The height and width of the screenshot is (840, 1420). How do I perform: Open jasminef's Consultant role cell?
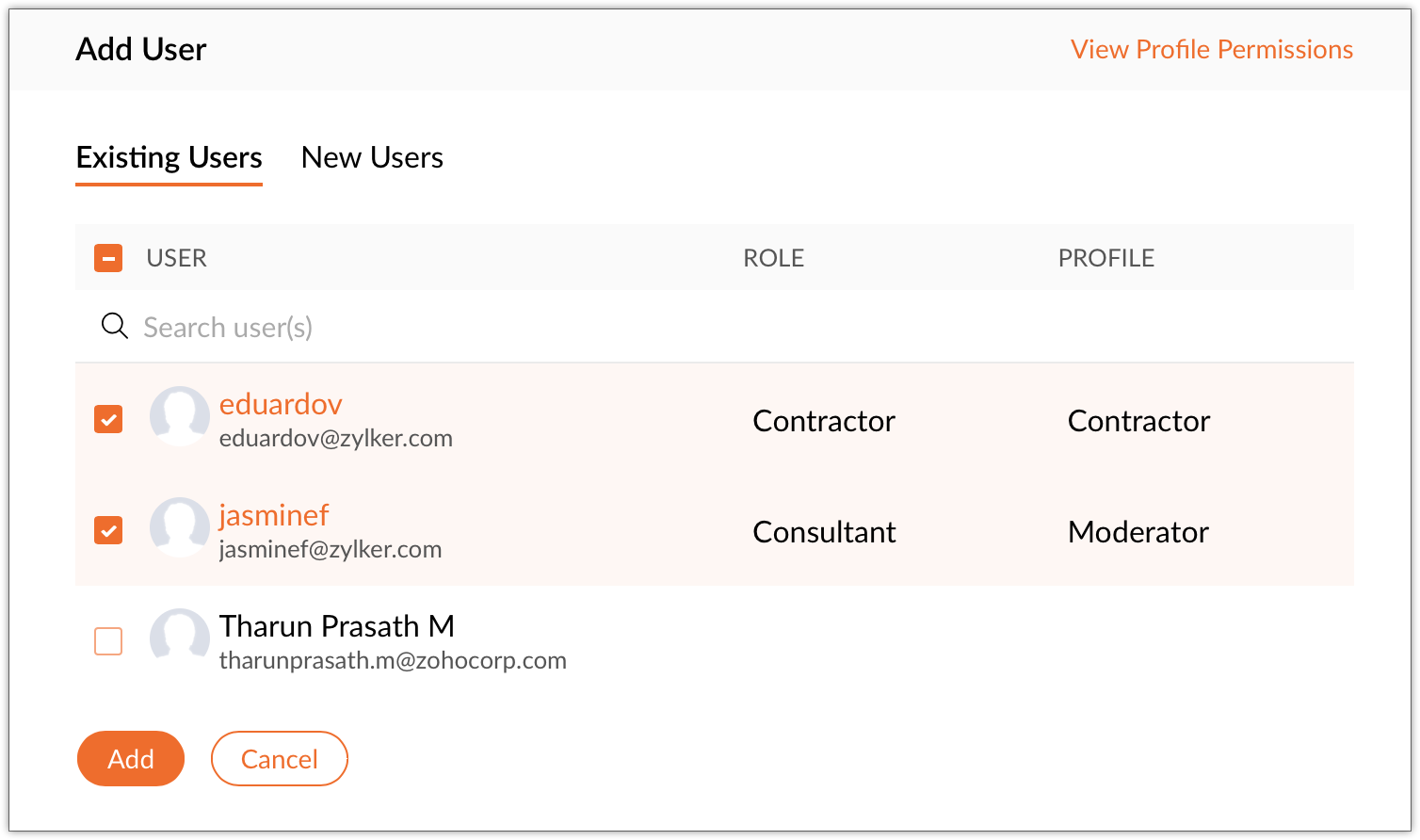tap(824, 532)
